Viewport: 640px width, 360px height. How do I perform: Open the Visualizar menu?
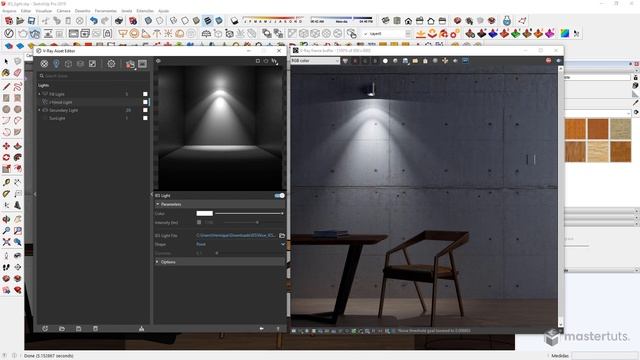(x=44, y=11)
